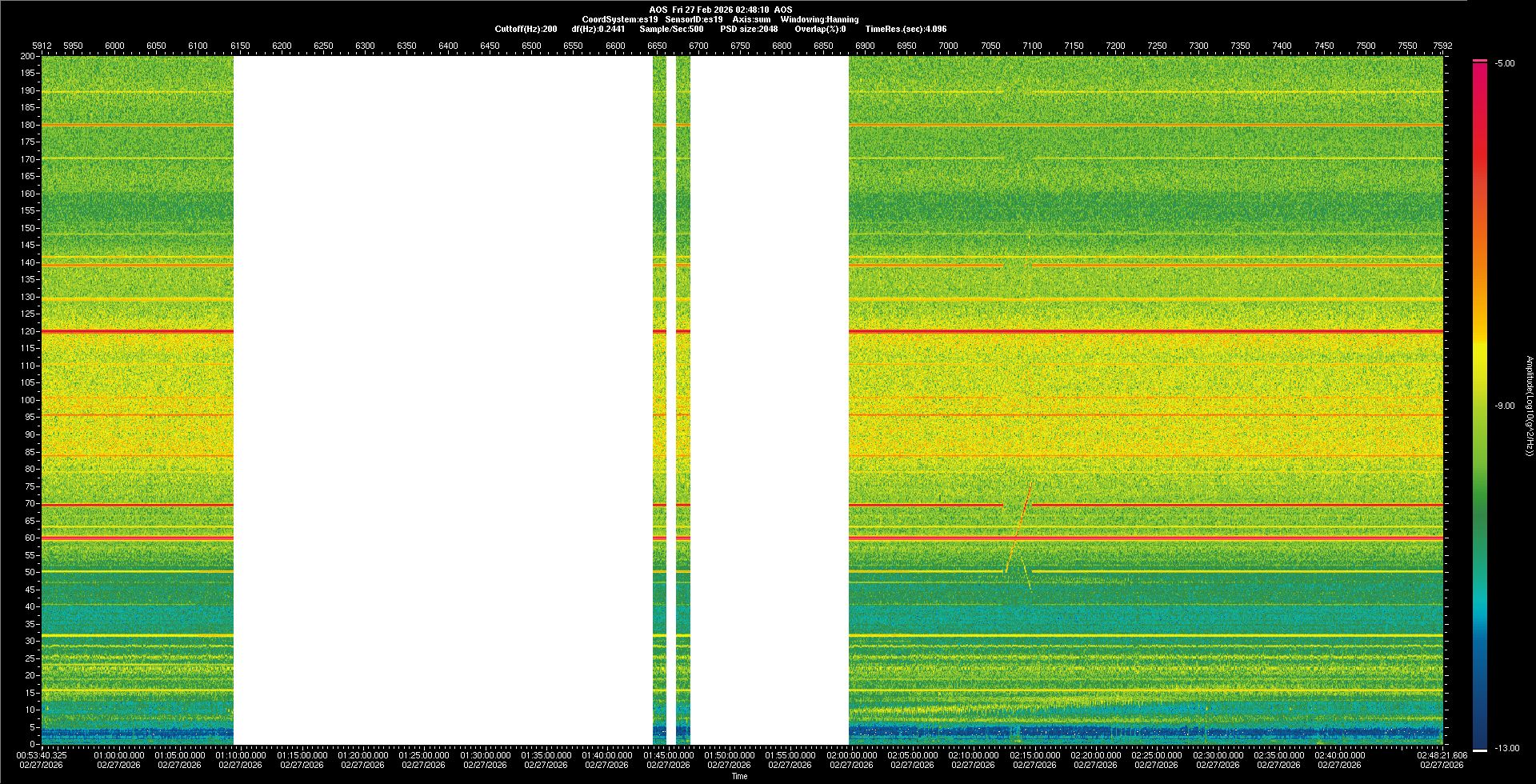Click the SensorID:es19 header label
Screen dimensions: 1536x784
(x=694, y=19)
